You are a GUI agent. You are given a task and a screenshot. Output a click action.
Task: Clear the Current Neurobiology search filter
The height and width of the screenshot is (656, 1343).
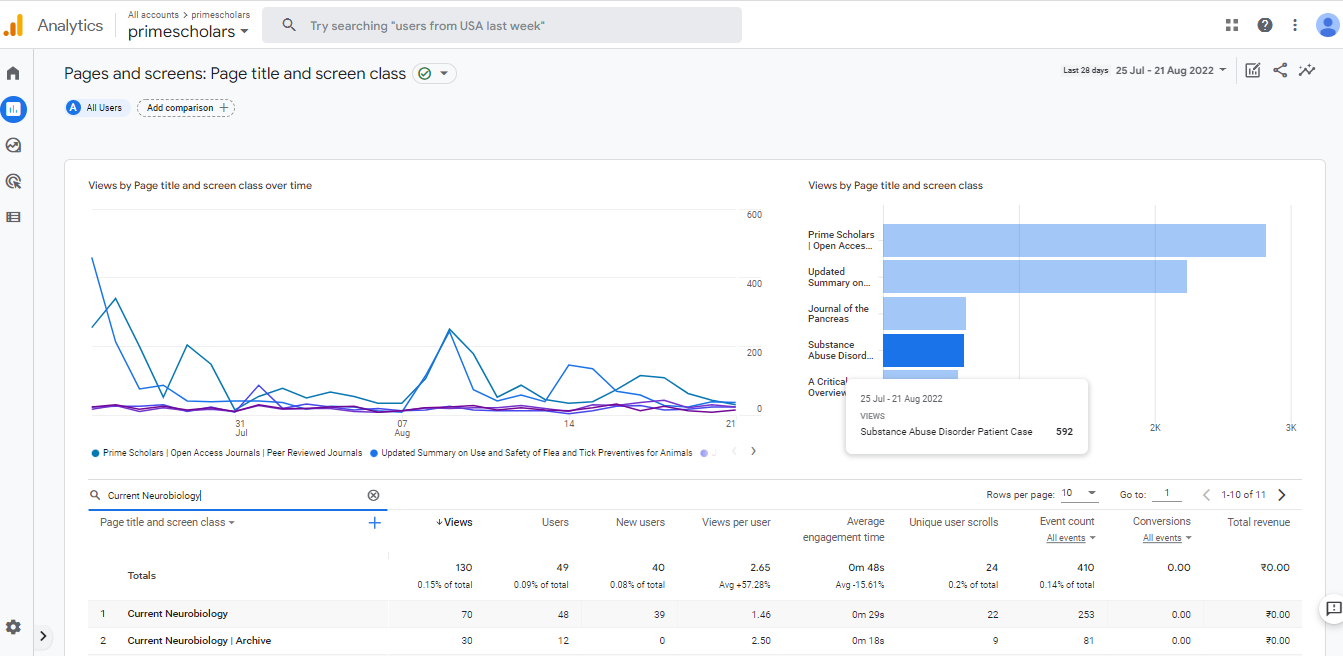[373, 495]
